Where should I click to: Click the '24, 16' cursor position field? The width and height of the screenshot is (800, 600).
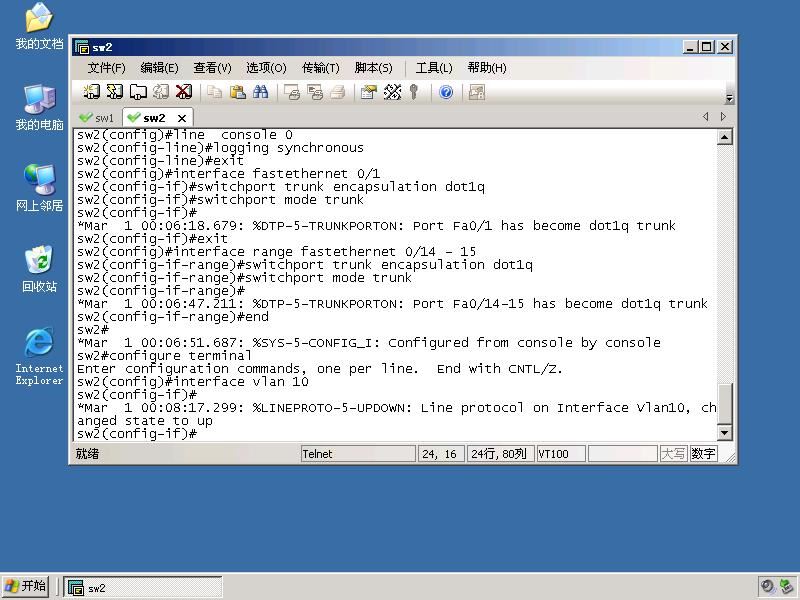[441, 454]
